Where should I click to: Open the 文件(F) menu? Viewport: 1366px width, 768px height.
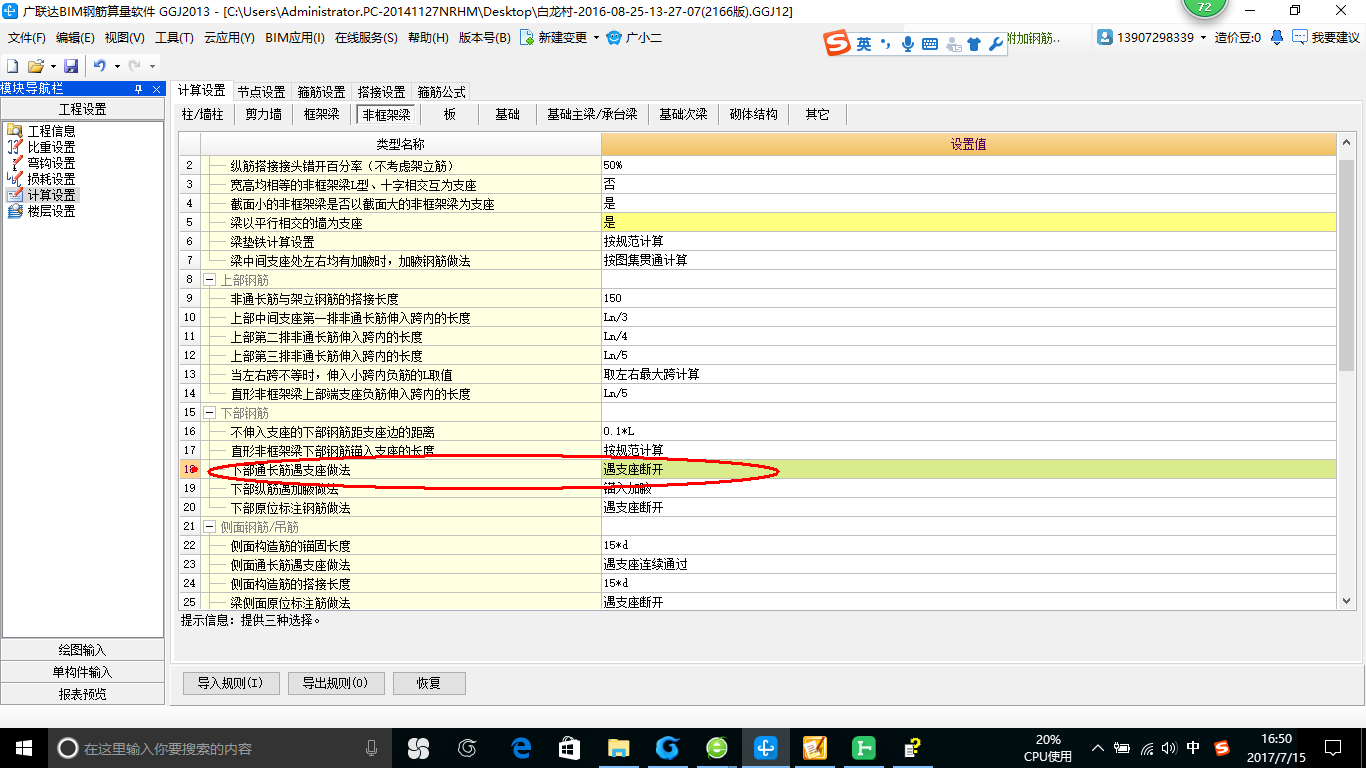(27, 38)
